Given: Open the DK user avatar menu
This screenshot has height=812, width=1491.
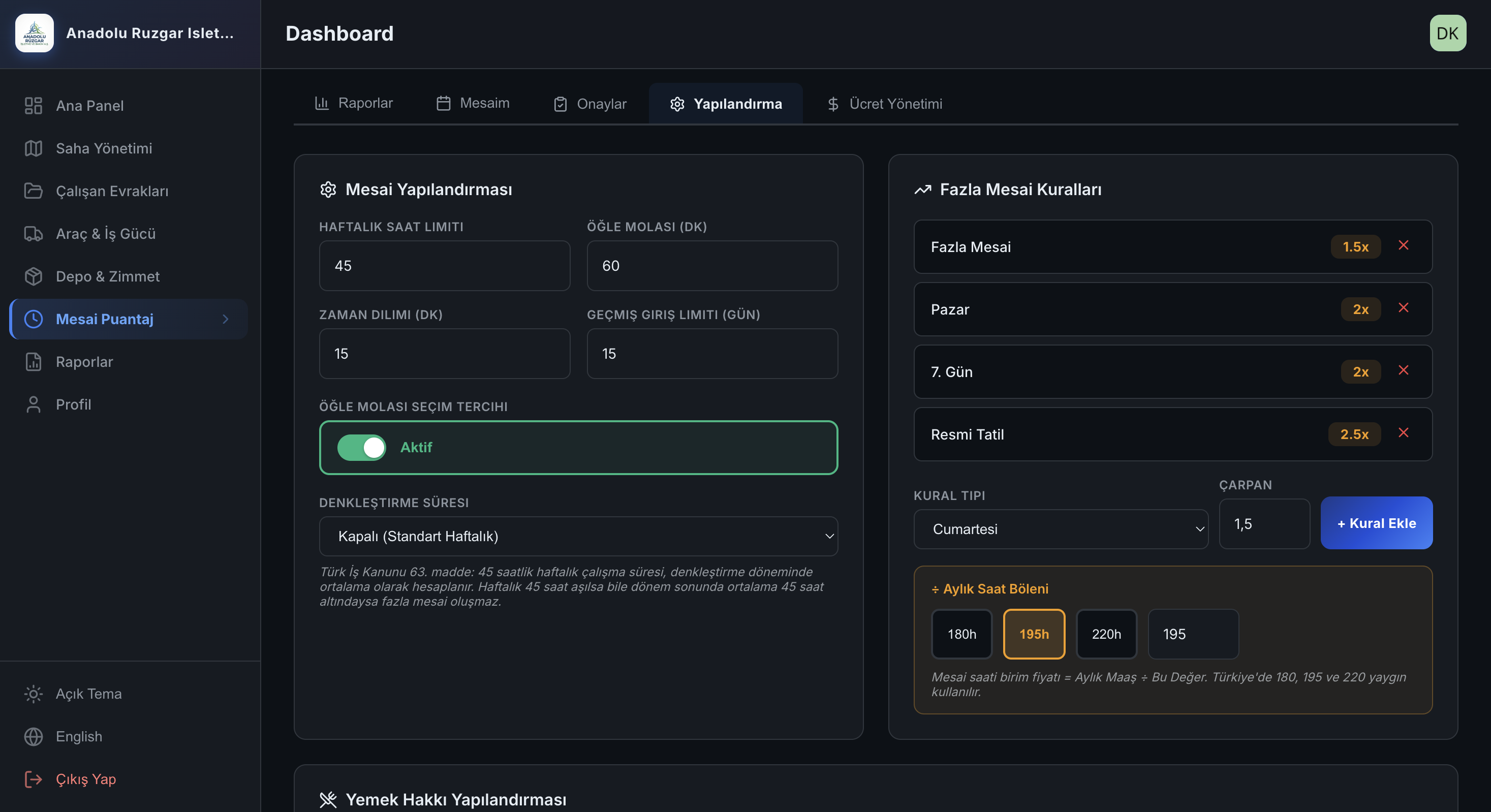Looking at the screenshot, I should (x=1448, y=33).
